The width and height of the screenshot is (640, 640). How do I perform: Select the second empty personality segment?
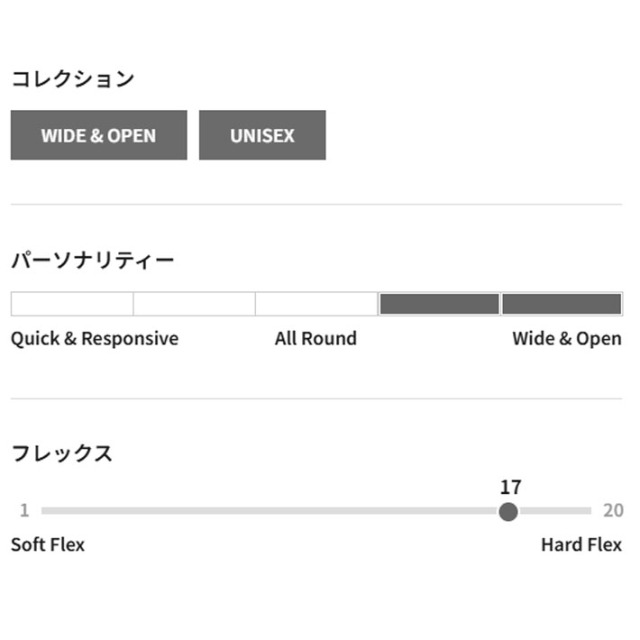[194, 304]
